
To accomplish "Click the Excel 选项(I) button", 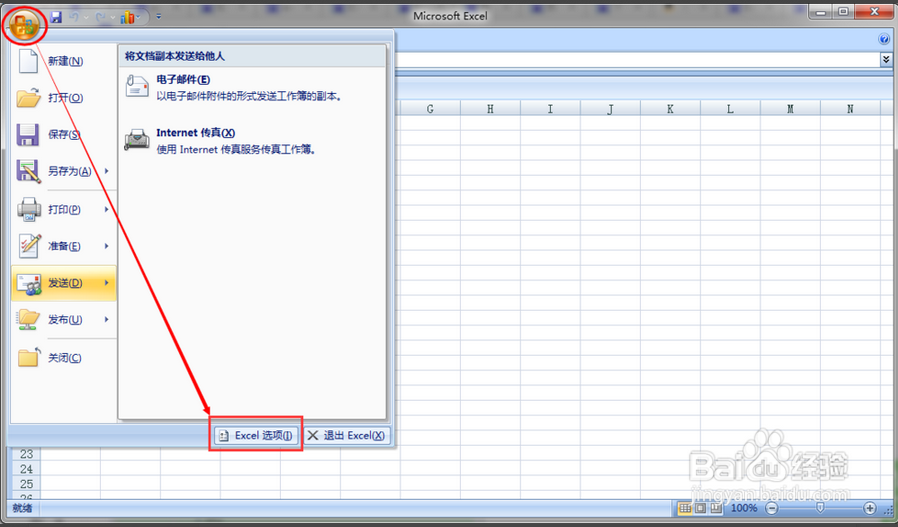I will coord(256,436).
